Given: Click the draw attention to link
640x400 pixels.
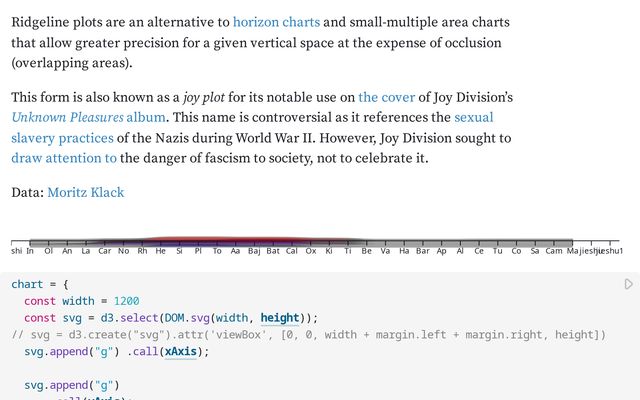Looking at the screenshot, I should (x=64, y=158).
